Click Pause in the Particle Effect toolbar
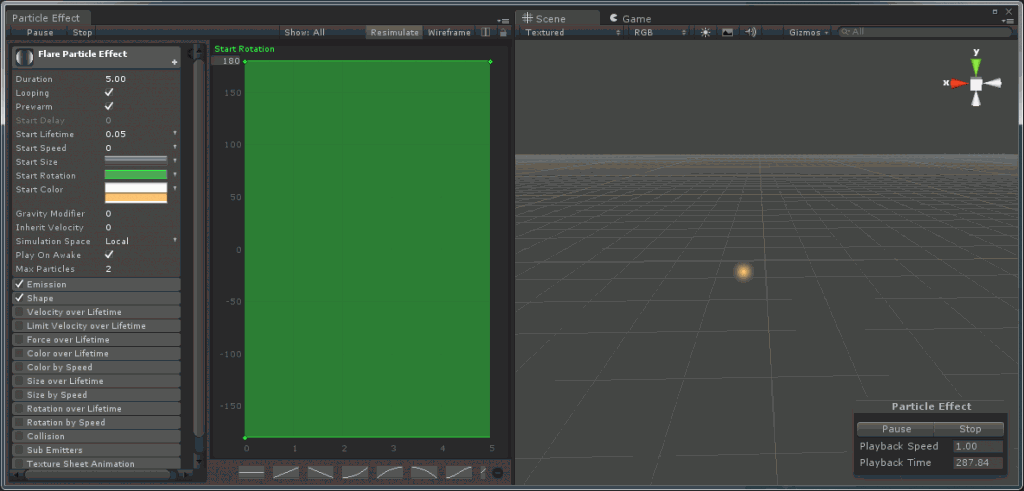 40,32
